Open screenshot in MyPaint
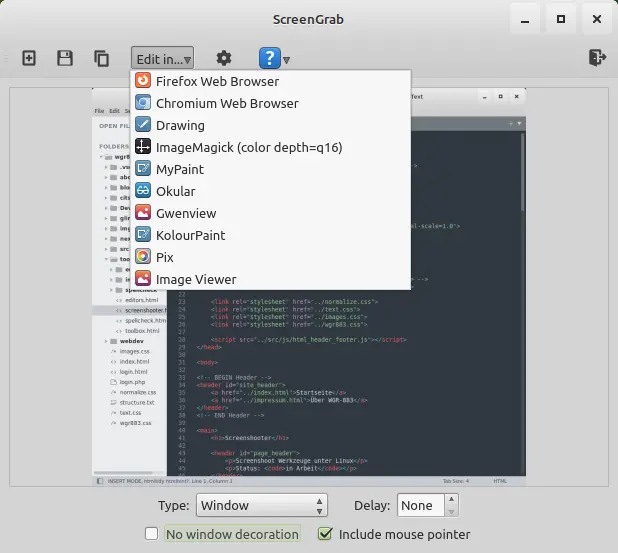The image size is (618, 553). click(270, 169)
